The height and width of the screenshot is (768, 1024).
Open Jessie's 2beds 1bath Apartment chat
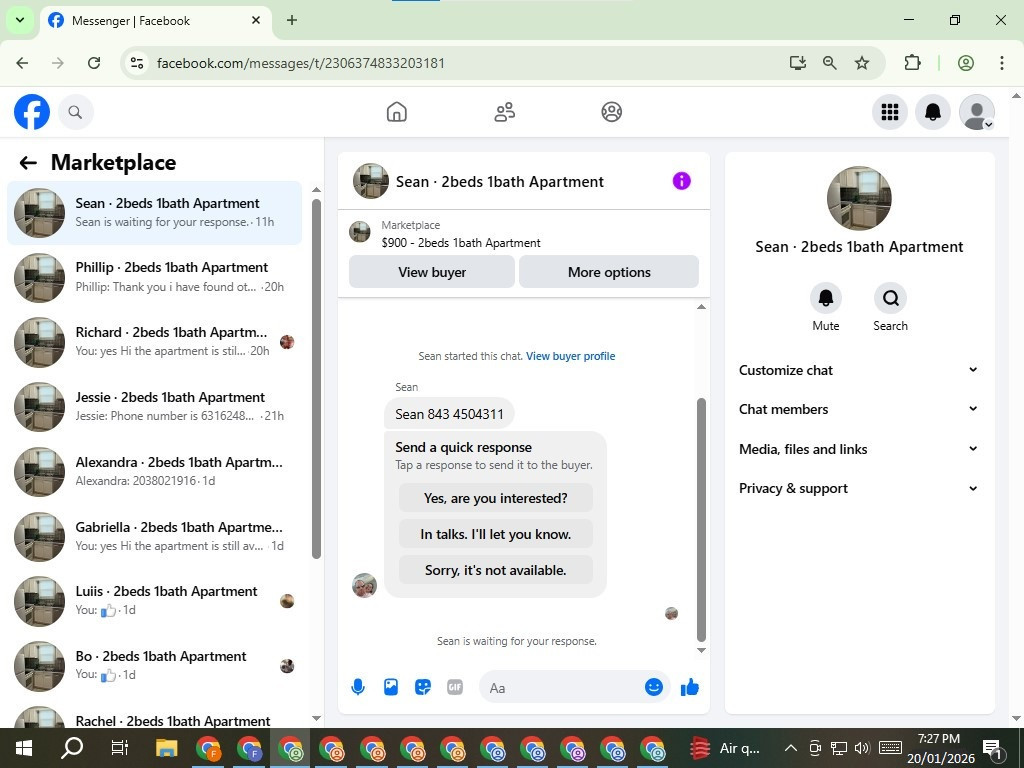[x=155, y=407]
